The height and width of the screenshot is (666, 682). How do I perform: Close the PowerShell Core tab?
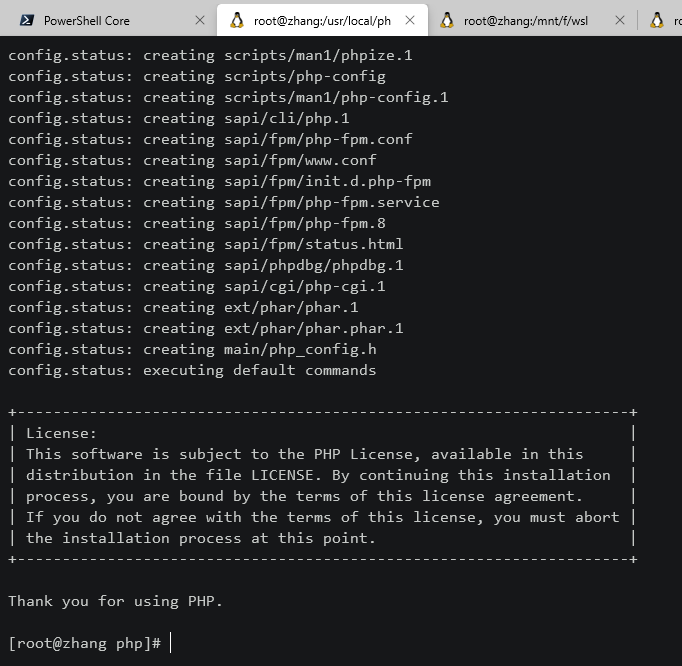pos(200,20)
